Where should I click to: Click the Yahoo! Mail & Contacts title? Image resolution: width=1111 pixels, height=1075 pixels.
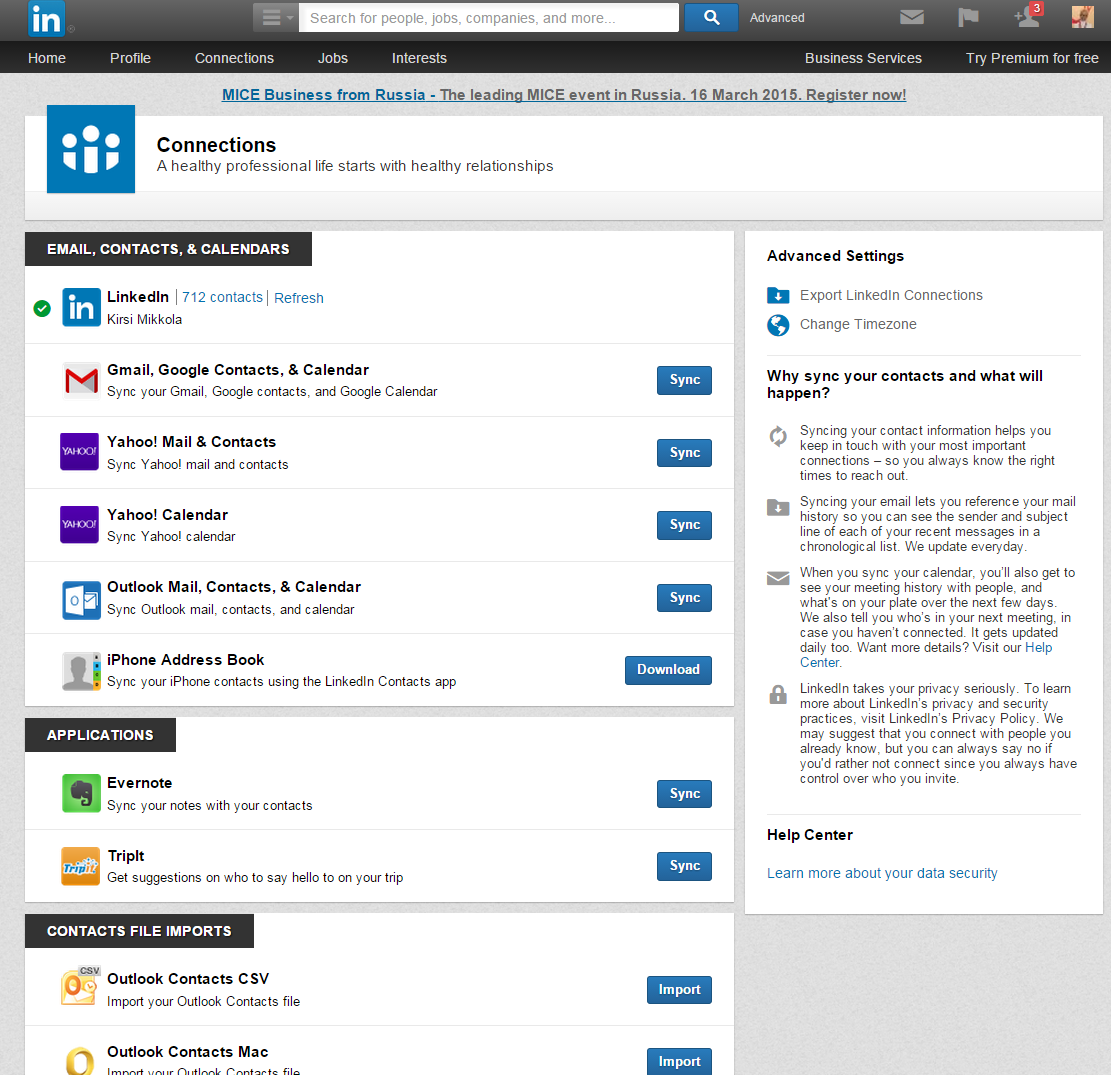(191, 442)
